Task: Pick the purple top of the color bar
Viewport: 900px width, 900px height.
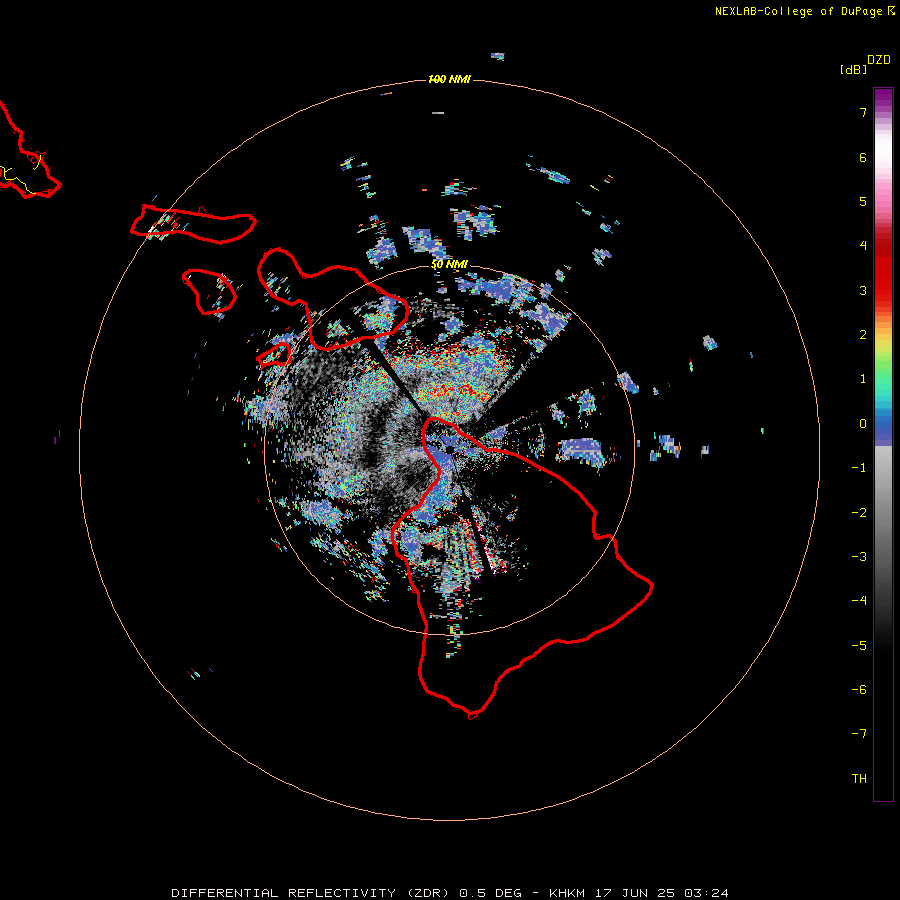Action: pyautogui.click(x=883, y=98)
